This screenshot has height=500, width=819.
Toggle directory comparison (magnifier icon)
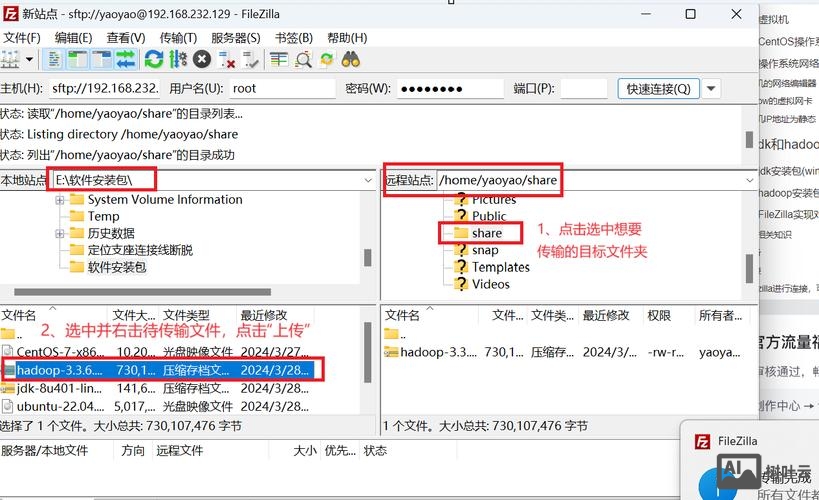tap(303, 60)
